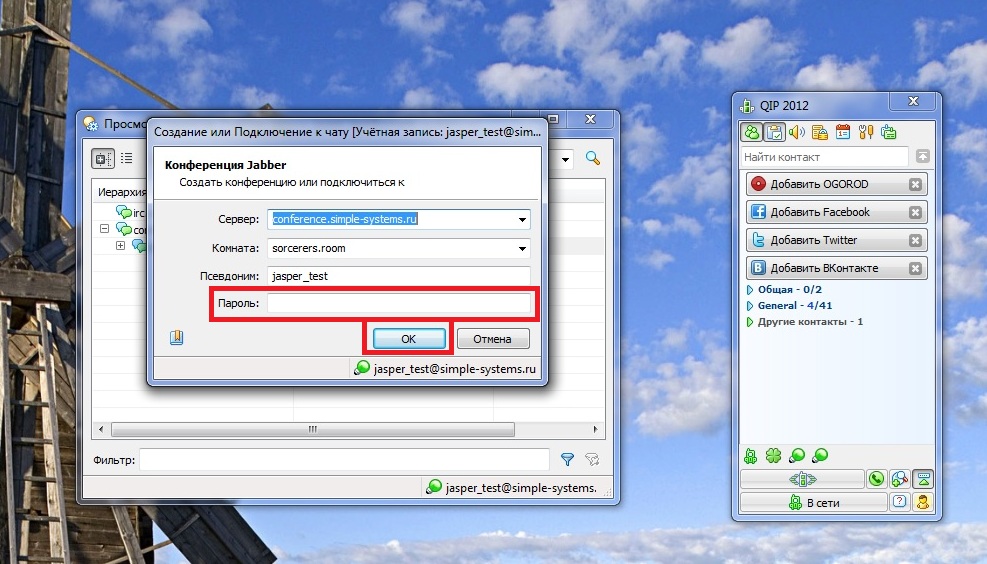Screen dimensions: 987x564
Task: Expand the Другие контакты - 1 group
Action: tap(750, 322)
